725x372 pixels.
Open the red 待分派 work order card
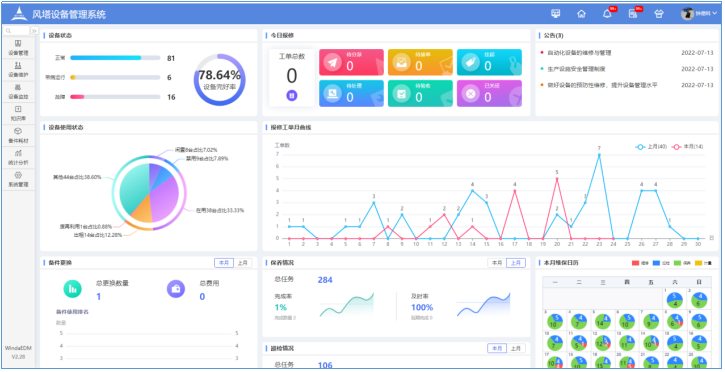[x=351, y=62]
